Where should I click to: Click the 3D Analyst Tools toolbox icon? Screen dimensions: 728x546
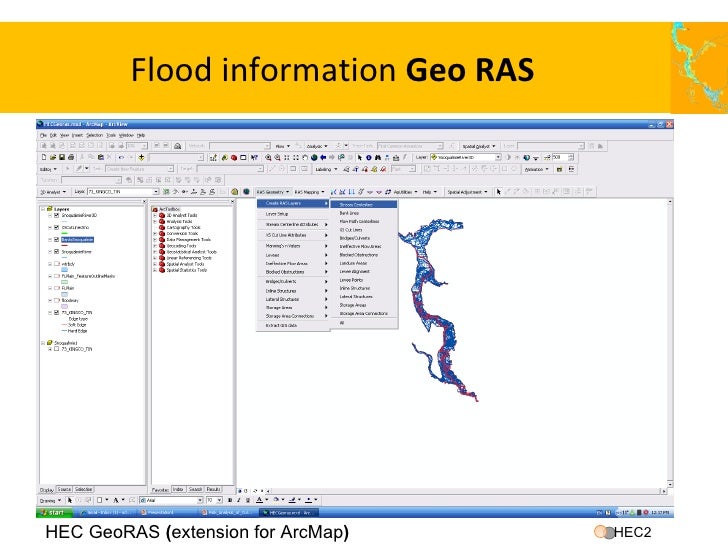pos(162,215)
